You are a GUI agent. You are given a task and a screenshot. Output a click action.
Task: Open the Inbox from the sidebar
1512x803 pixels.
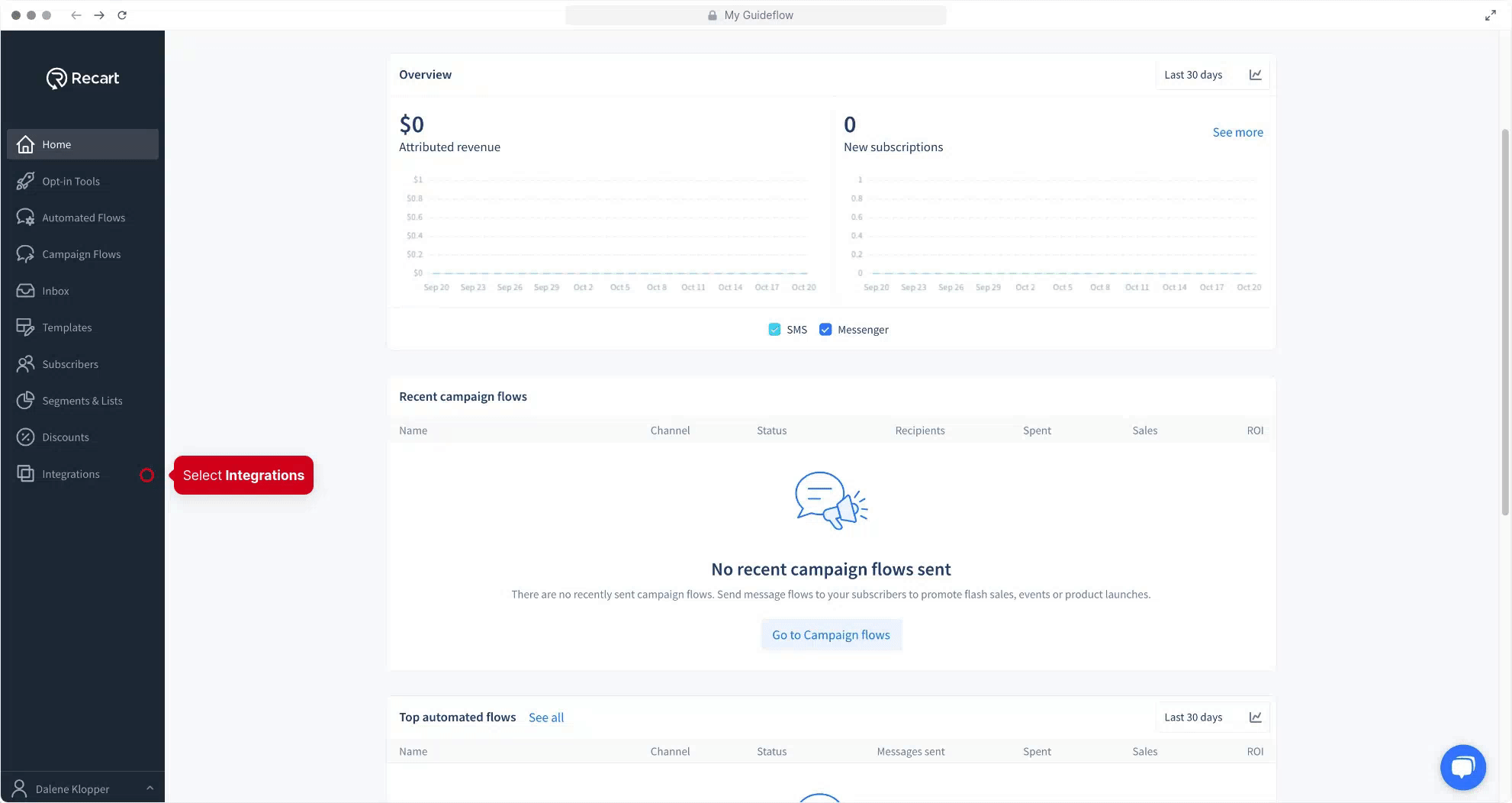click(x=54, y=291)
